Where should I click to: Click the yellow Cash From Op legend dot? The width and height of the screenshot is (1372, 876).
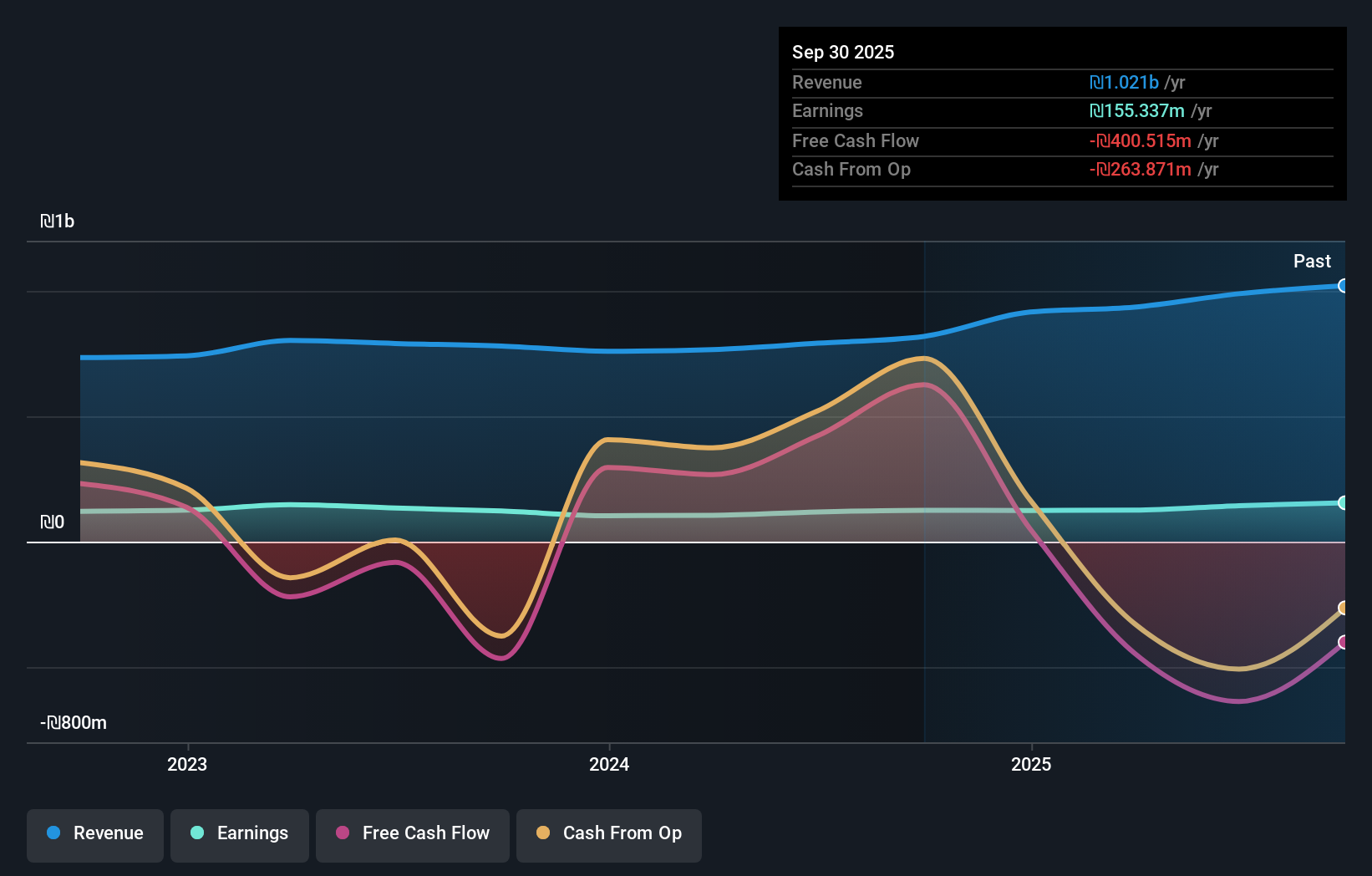click(x=544, y=833)
